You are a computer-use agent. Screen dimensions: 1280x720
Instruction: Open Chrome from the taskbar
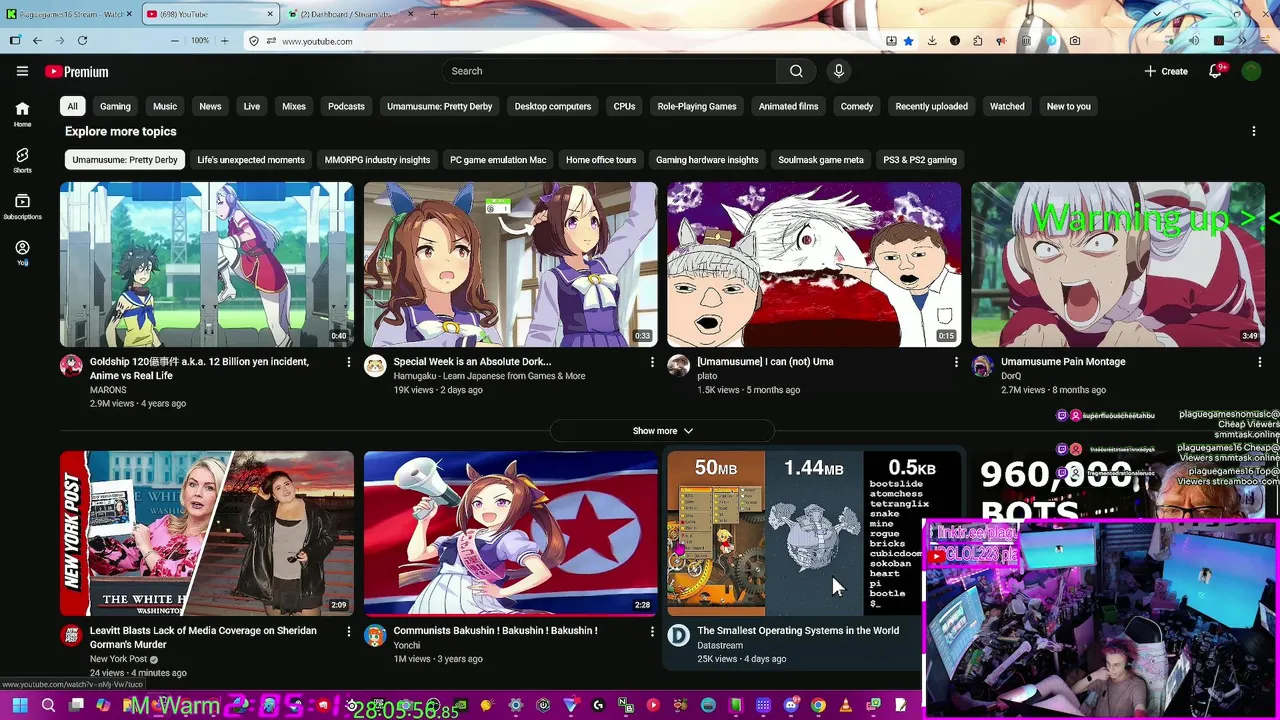coord(818,705)
